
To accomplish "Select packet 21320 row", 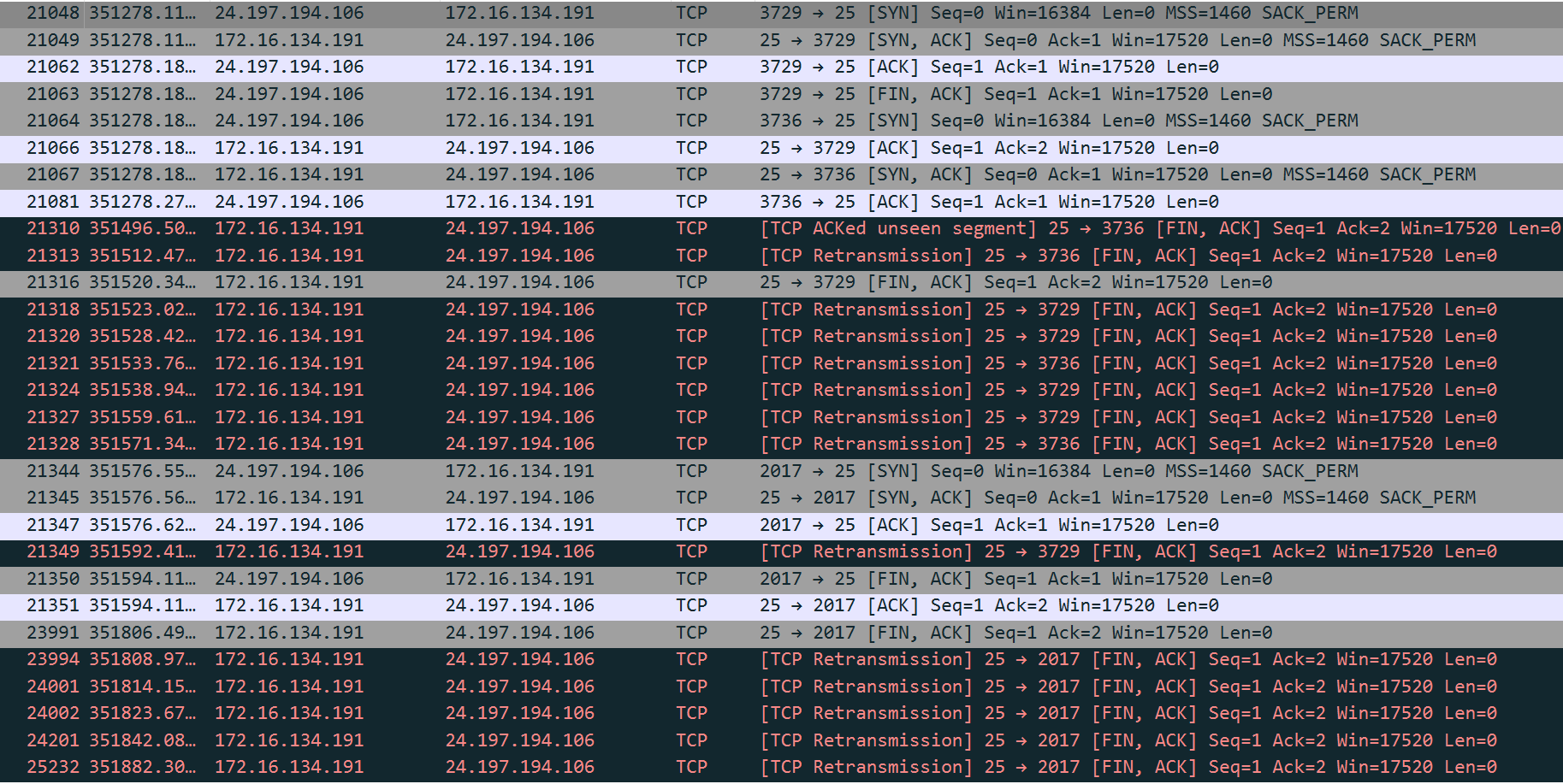I will (x=781, y=336).
